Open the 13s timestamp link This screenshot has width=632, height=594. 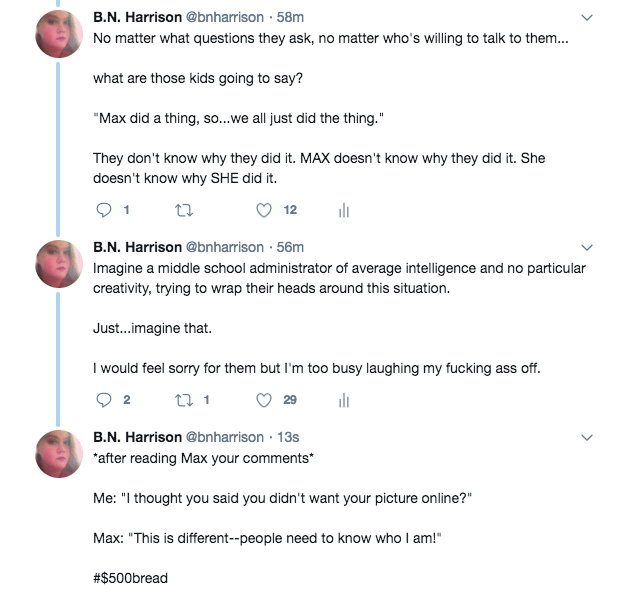289,437
